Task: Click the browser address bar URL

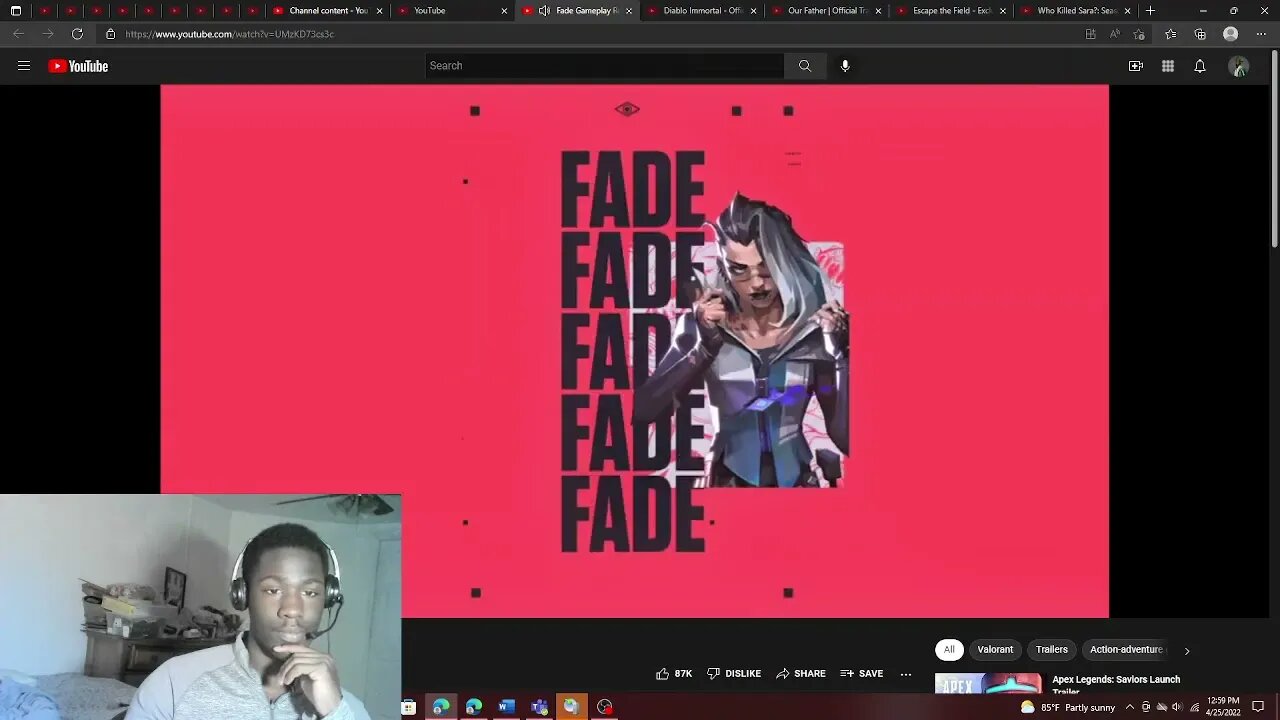Action: 229,34
